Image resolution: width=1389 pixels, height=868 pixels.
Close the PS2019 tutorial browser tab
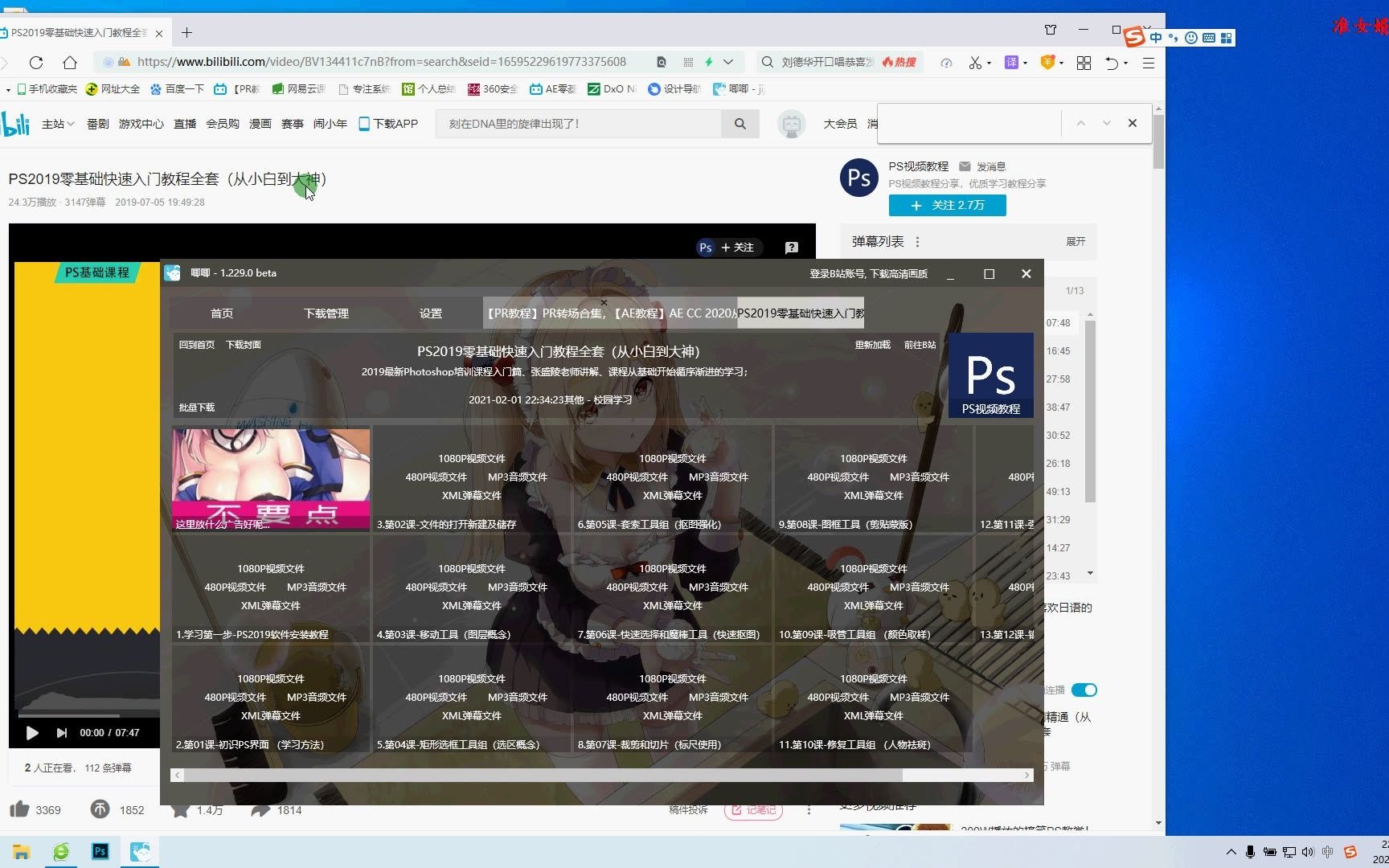pyautogui.click(x=159, y=33)
